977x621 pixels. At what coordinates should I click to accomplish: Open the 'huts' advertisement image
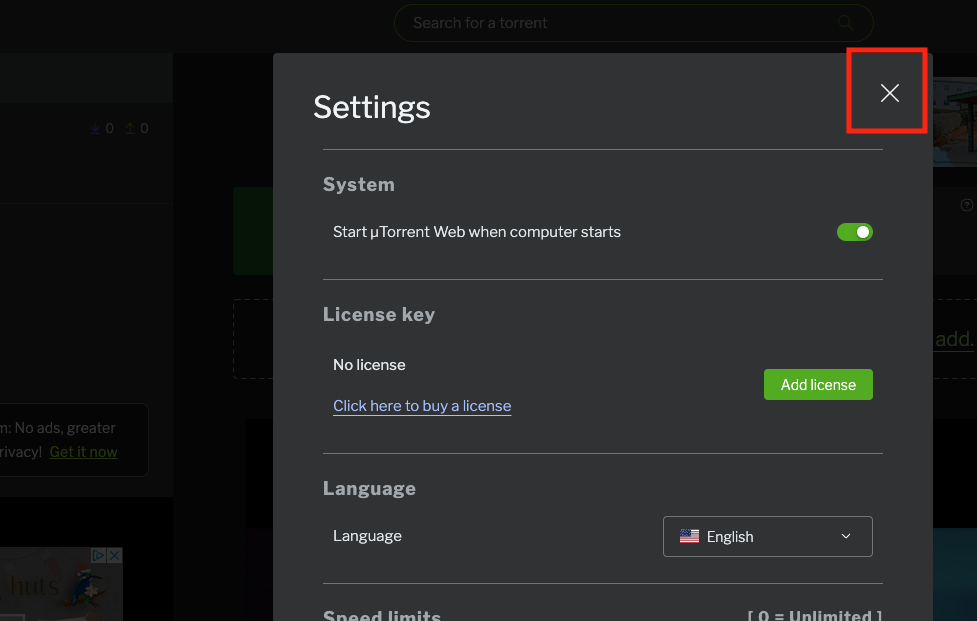click(x=61, y=584)
